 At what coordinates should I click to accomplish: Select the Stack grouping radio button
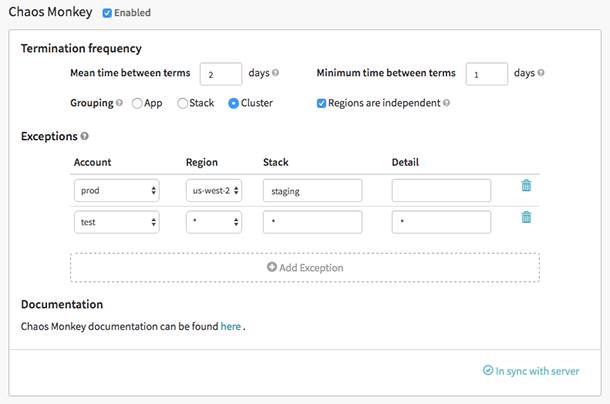(x=182, y=102)
